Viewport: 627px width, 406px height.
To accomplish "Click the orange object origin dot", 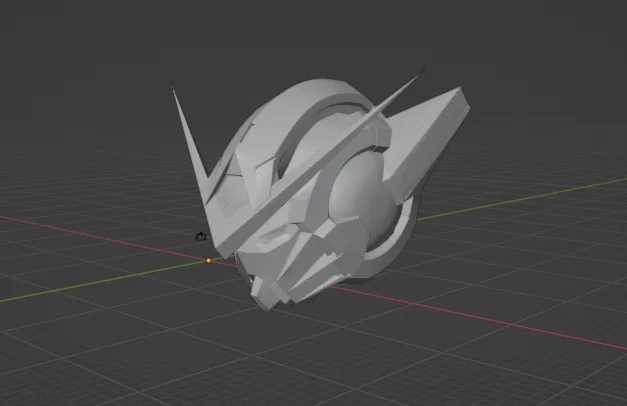I will coord(208,260).
